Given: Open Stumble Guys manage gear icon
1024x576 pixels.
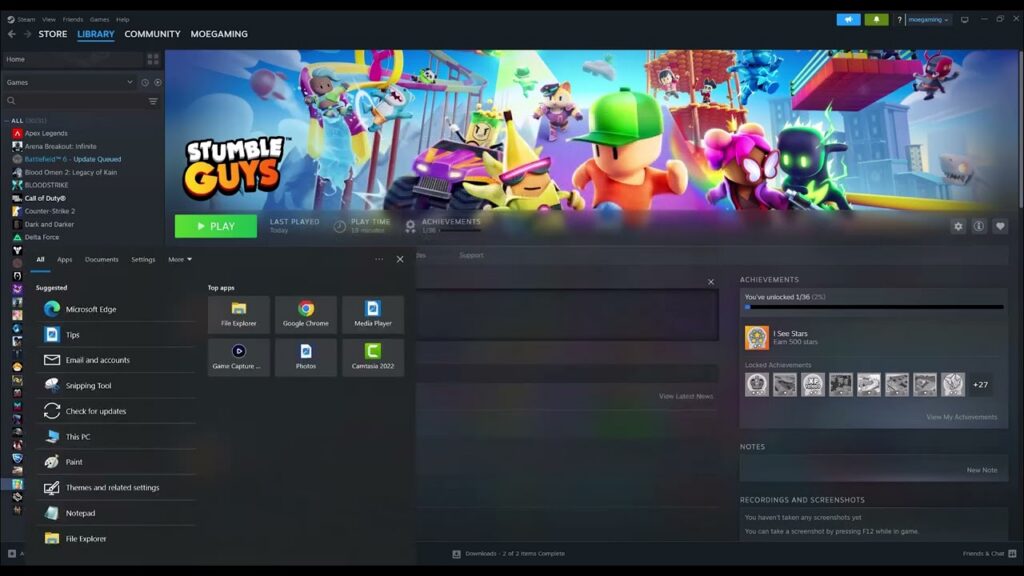Looking at the screenshot, I should (958, 227).
